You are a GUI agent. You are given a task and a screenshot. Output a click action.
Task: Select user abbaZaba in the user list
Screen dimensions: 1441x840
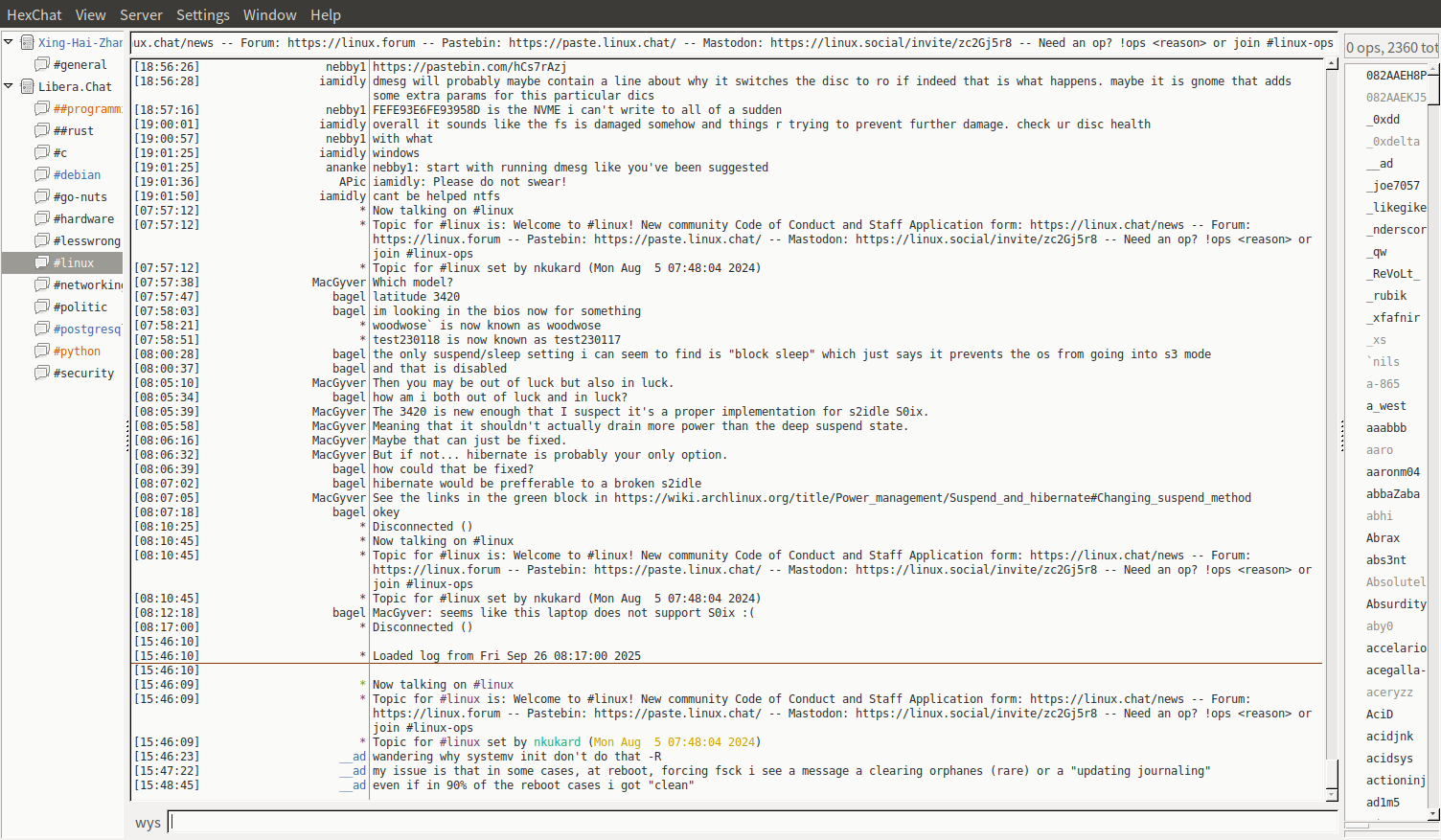pyautogui.click(x=1392, y=494)
